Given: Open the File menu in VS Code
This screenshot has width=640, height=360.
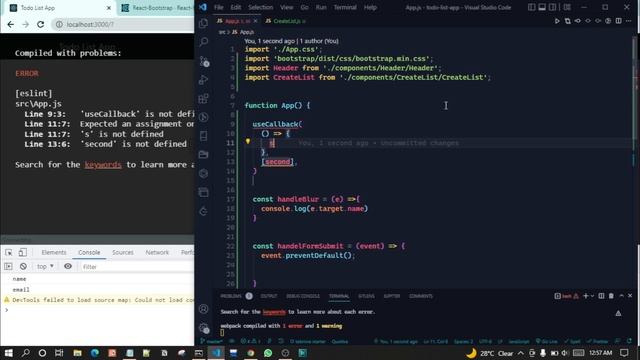Looking at the screenshot, I should point(219,7).
